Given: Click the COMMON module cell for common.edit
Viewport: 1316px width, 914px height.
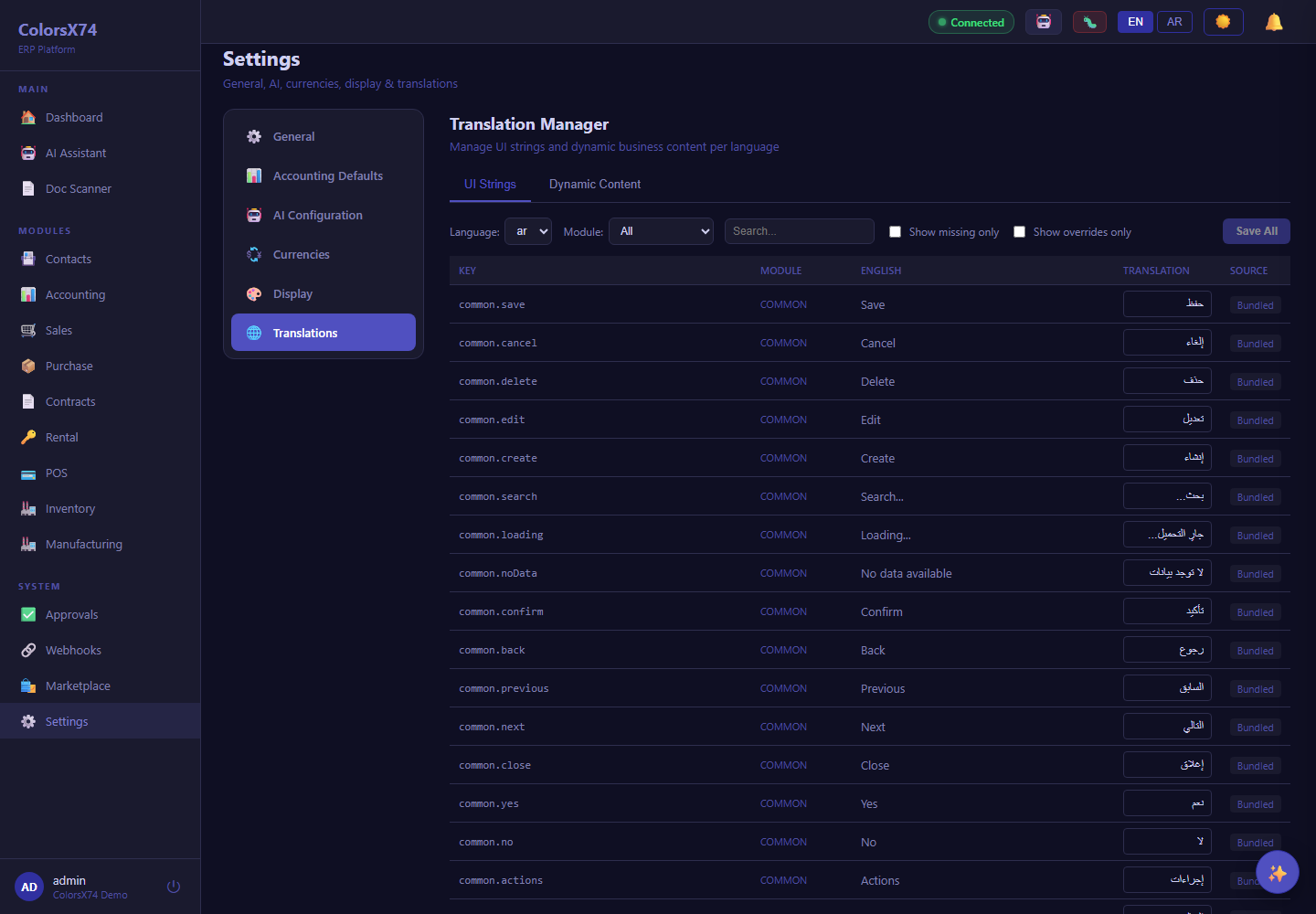Looking at the screenshot, I should 783,420.
